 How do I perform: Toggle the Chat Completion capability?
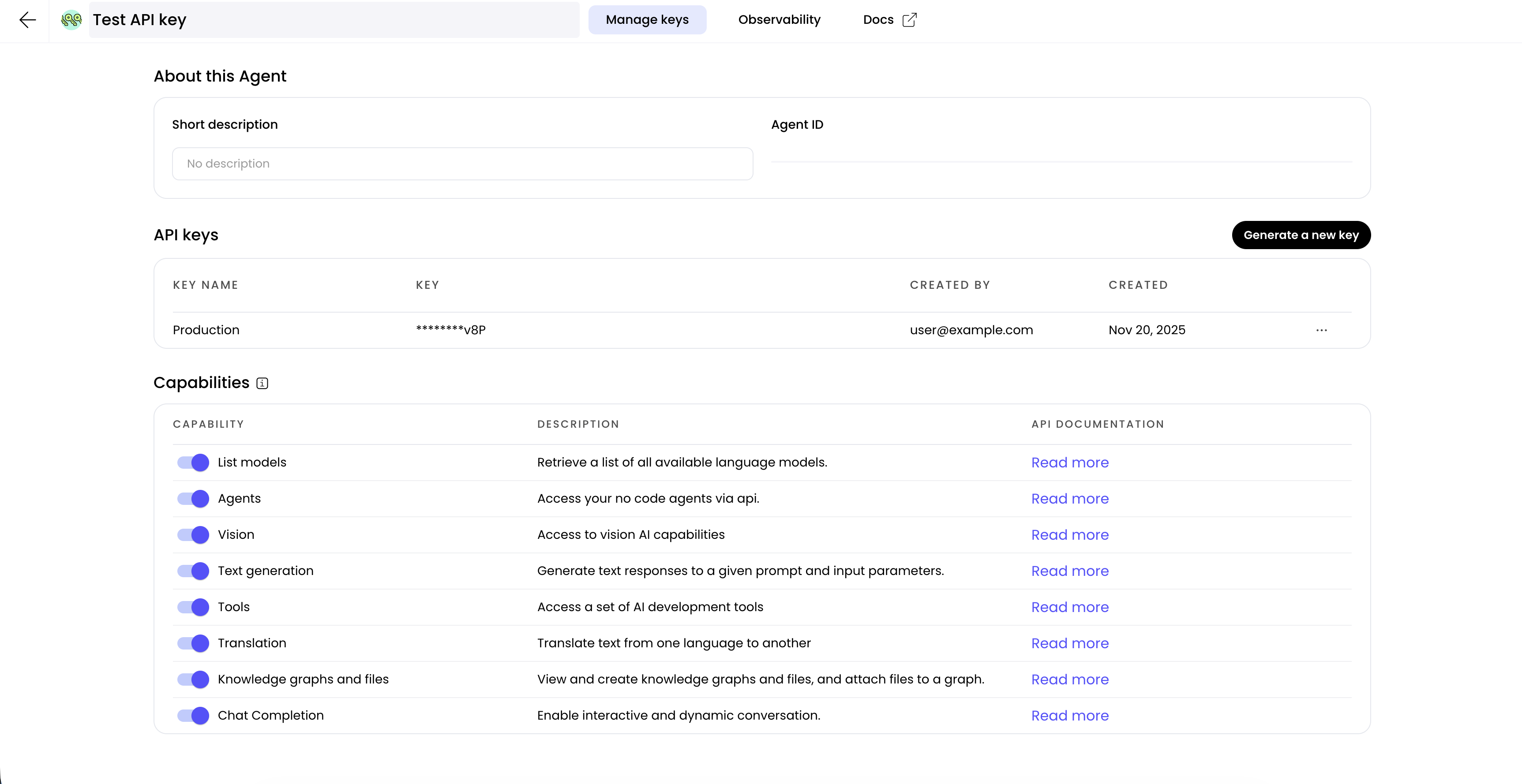(x=193, y=716)
